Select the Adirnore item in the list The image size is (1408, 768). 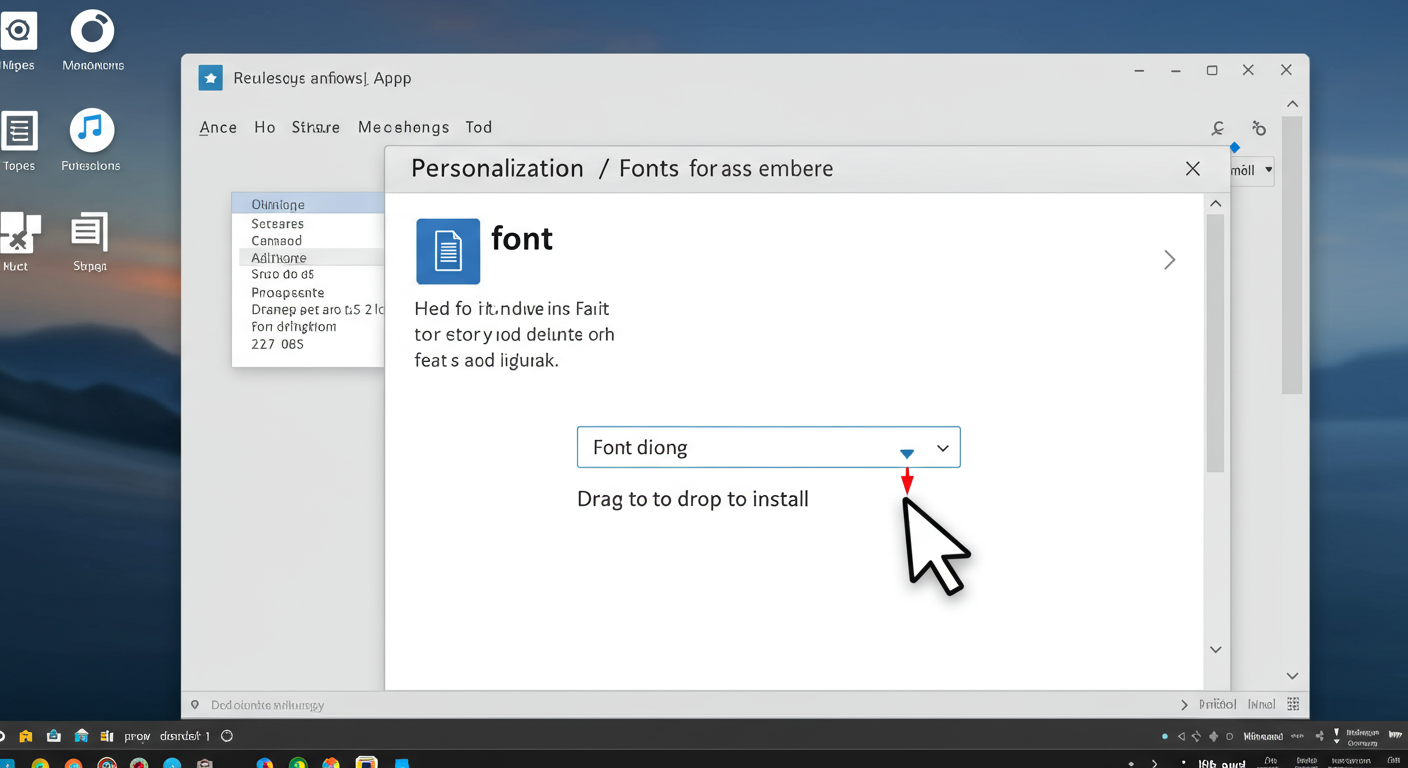279,258
